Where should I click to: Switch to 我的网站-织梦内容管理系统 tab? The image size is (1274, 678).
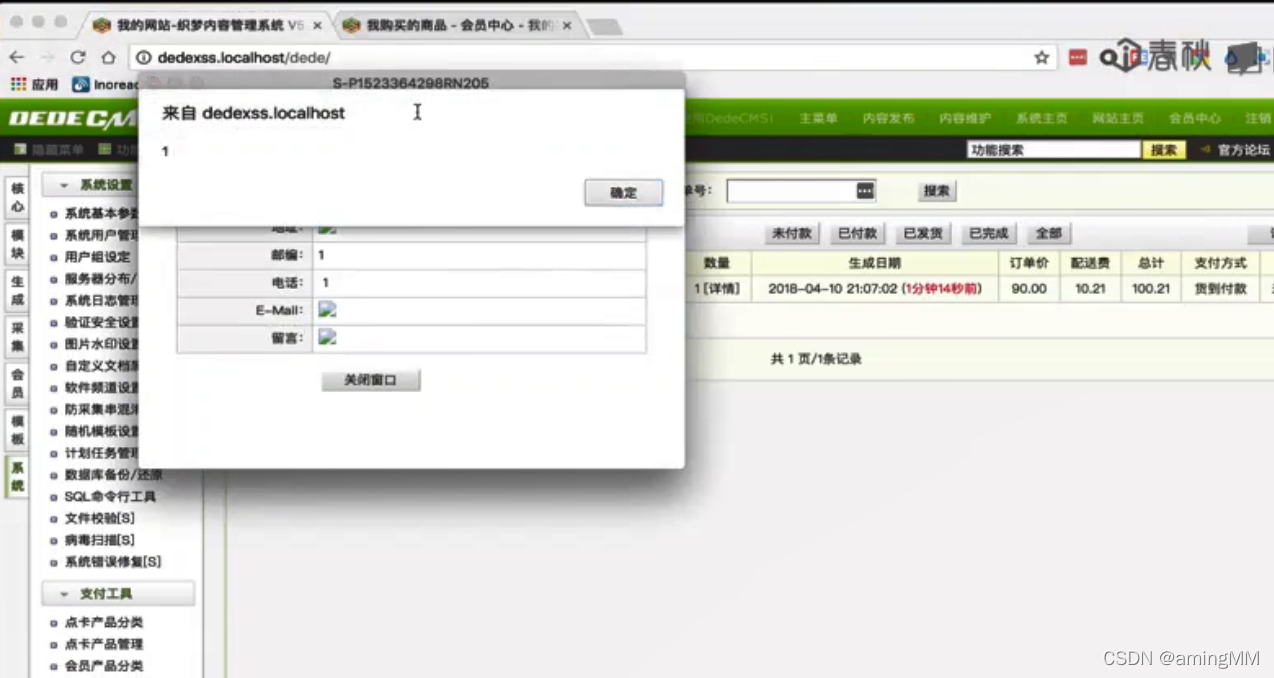[x=205, y=24]
